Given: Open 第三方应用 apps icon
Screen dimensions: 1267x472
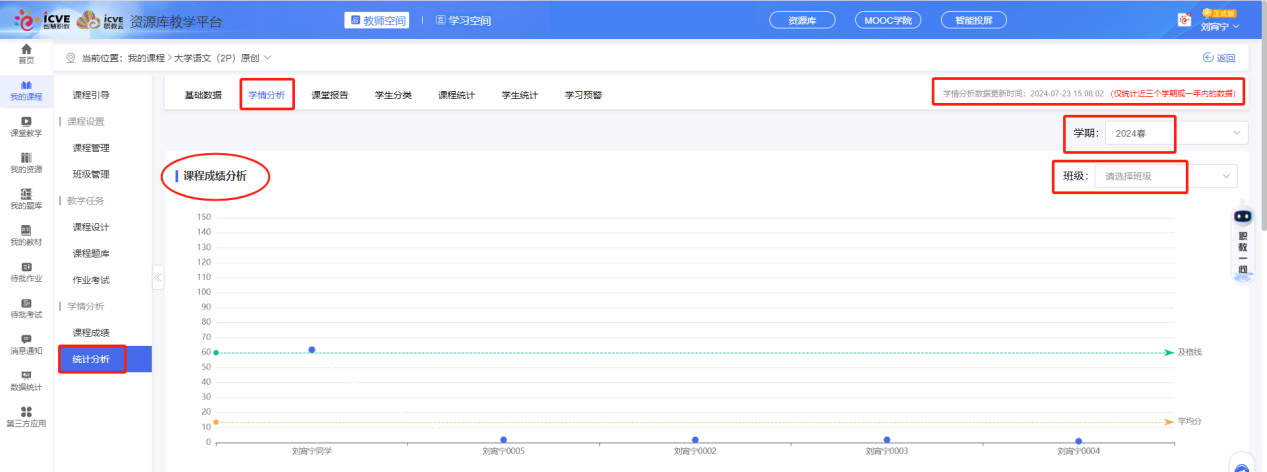Looking at the screenshot, I should coord(26,416).
